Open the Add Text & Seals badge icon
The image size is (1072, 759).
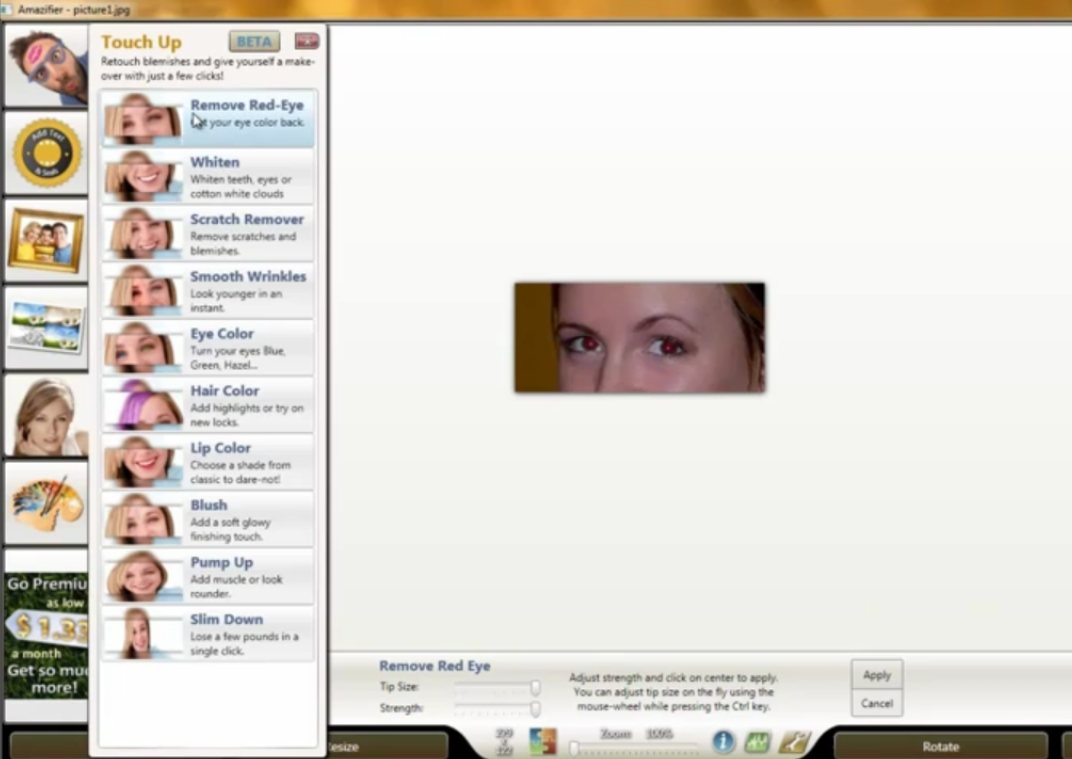click(x=46, y=153)
